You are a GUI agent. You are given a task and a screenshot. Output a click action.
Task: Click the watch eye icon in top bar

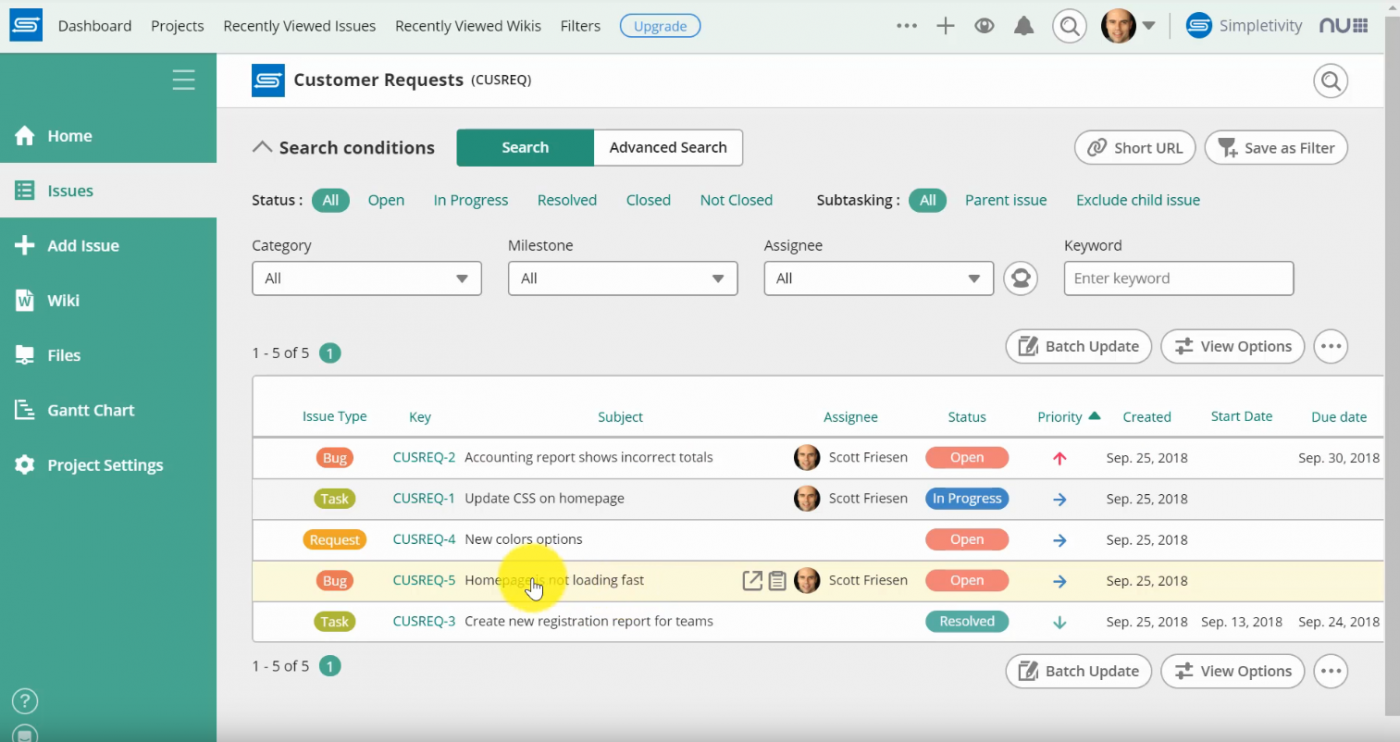[984, 26]
